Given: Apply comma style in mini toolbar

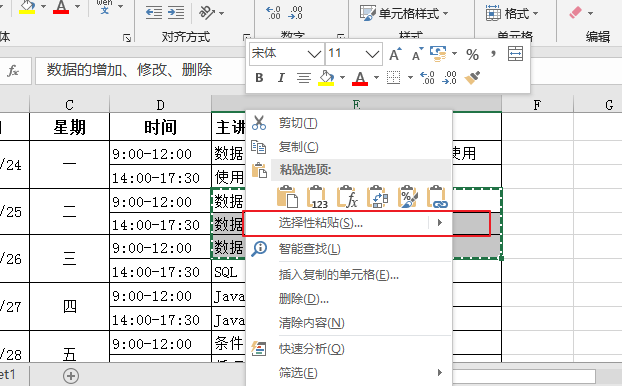Looking at the screenshot, I should coord(493,53).
